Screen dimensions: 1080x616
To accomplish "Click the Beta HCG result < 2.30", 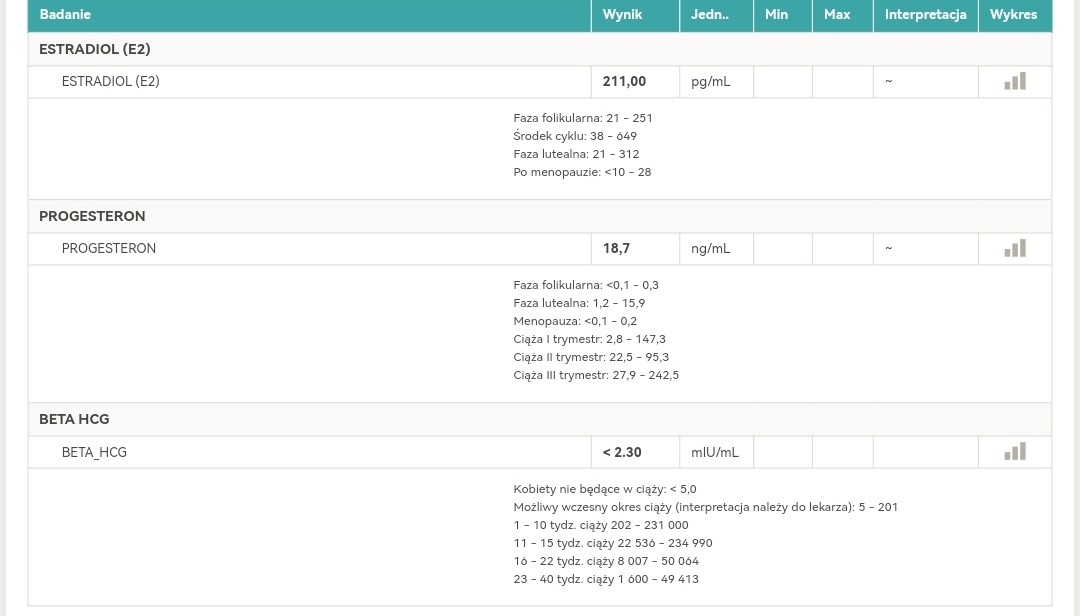I will [622, 452].
